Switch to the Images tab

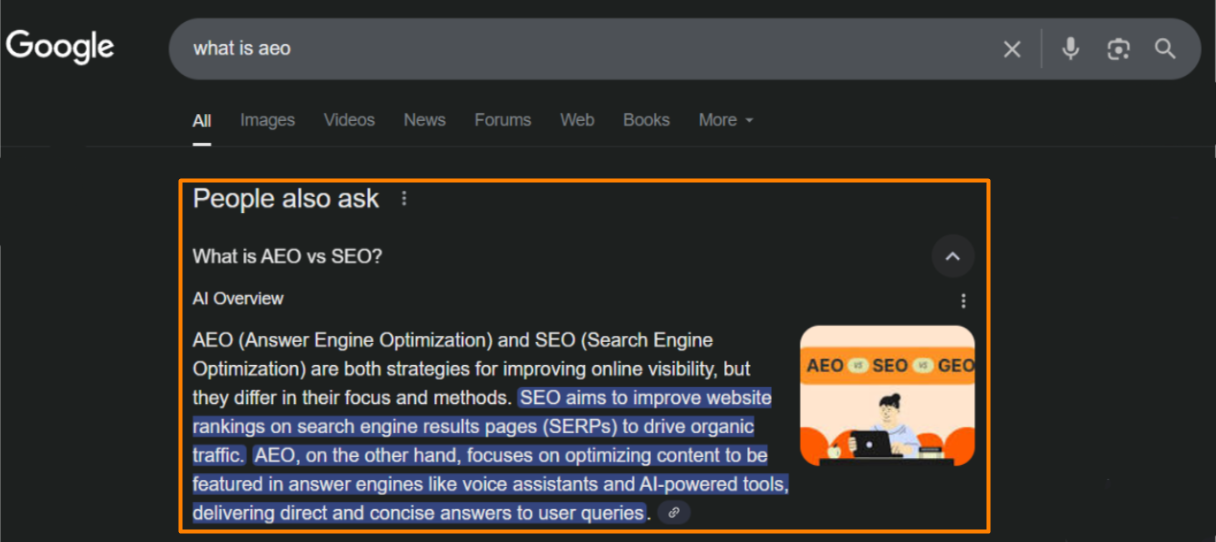click(267, 120)
